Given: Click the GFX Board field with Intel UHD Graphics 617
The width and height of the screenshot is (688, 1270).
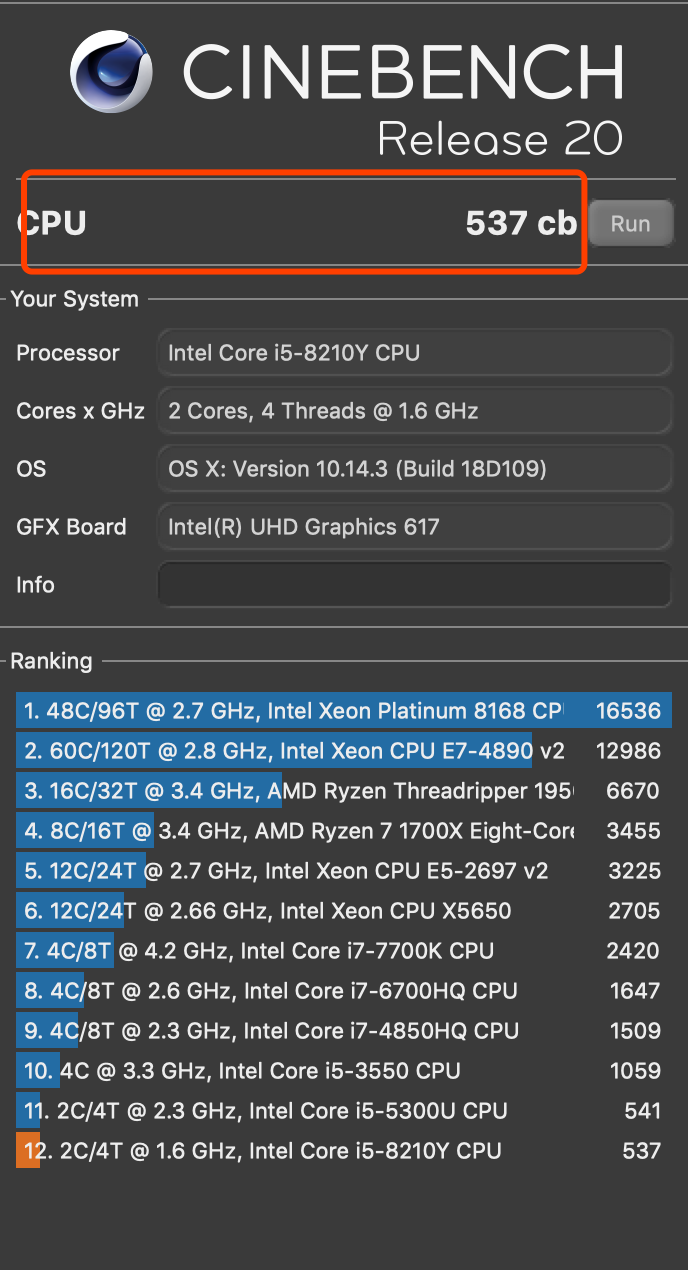Looking at the screenshot, I should click(414, 526).
